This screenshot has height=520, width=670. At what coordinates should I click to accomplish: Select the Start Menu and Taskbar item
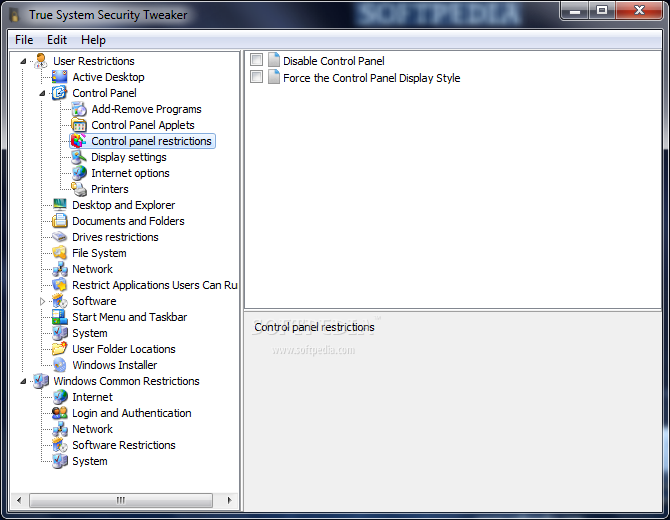click(x=129, y=317)
